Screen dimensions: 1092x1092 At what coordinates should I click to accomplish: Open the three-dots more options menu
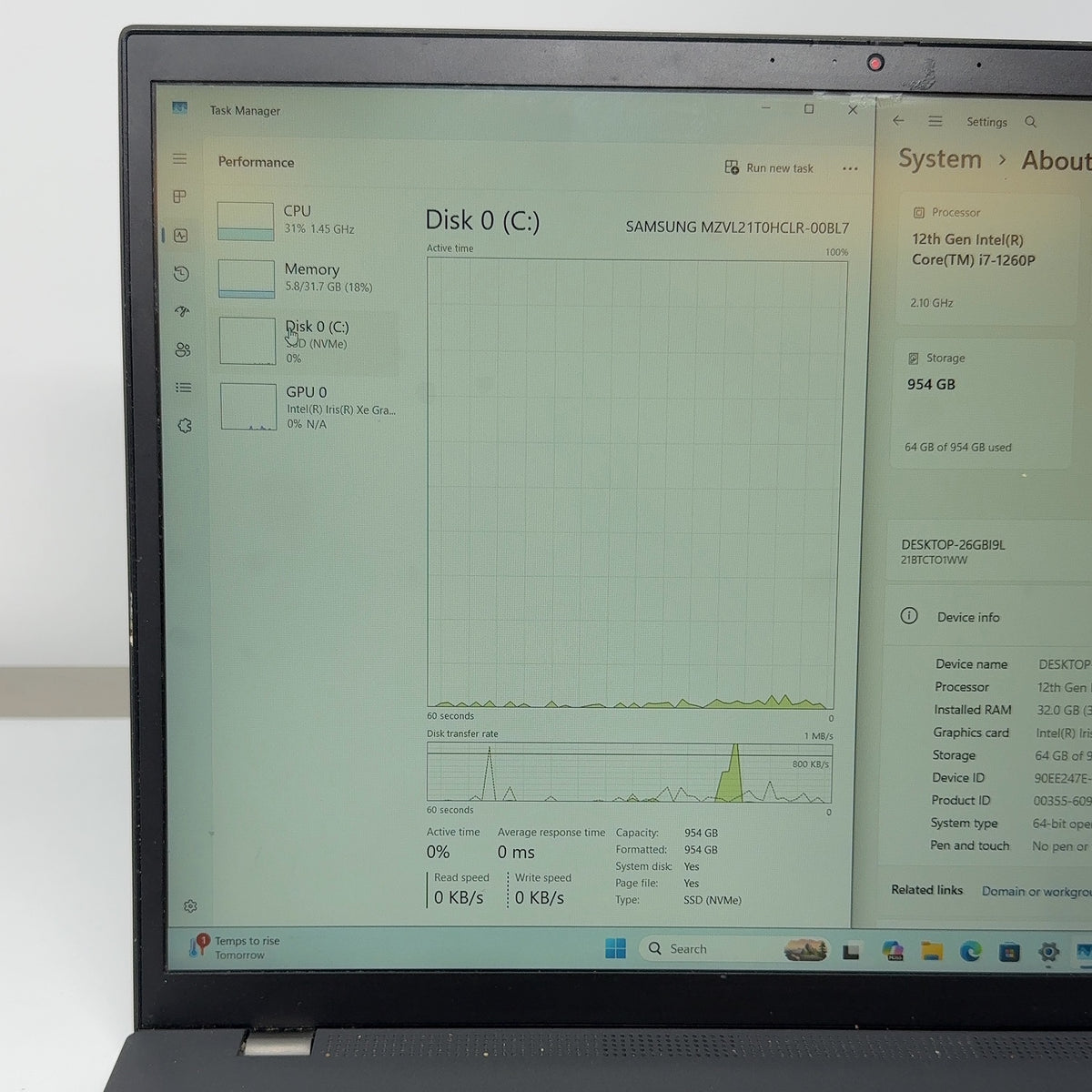pyautogui.click(x=850, y=168)
